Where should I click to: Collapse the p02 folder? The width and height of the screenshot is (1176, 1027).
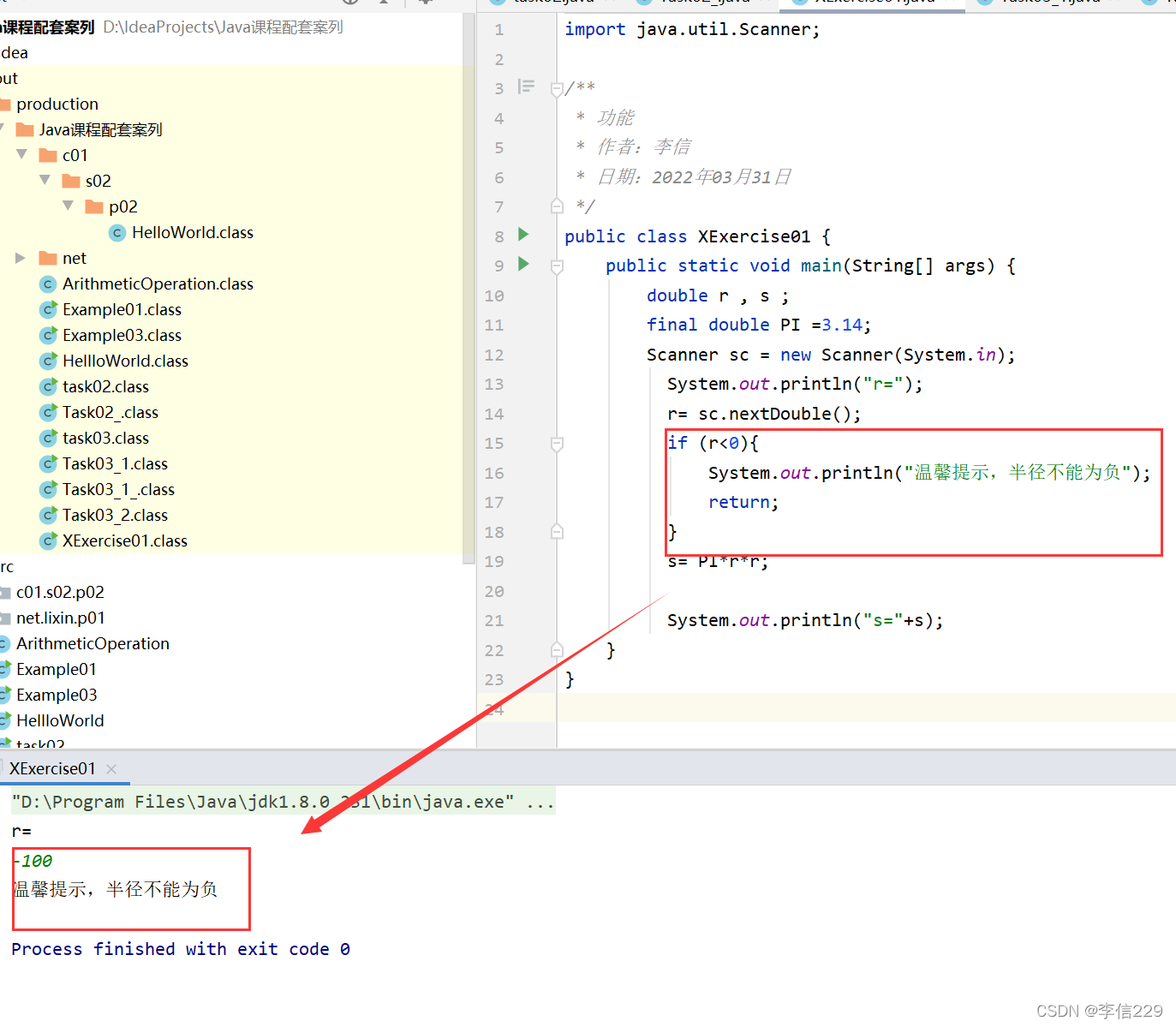point(69,206)
